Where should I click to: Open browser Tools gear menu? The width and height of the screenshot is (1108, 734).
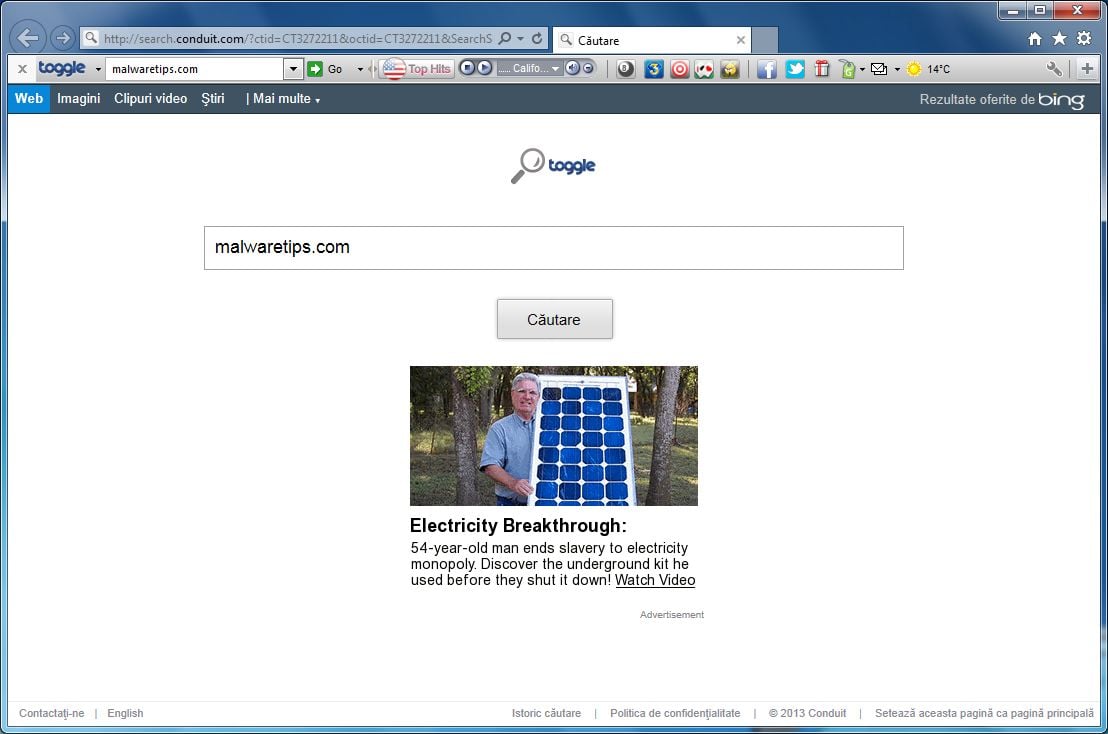click(1084, 38)
